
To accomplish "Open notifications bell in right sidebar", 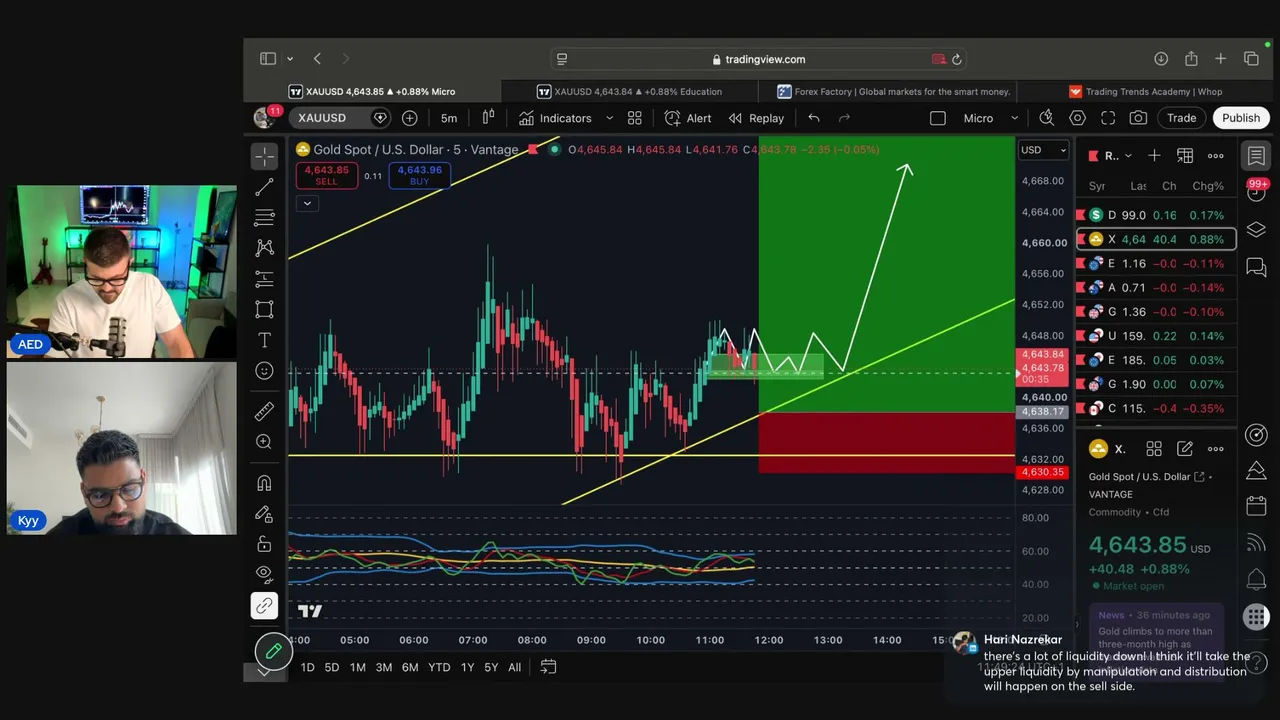I will [x=1256, y=579].
